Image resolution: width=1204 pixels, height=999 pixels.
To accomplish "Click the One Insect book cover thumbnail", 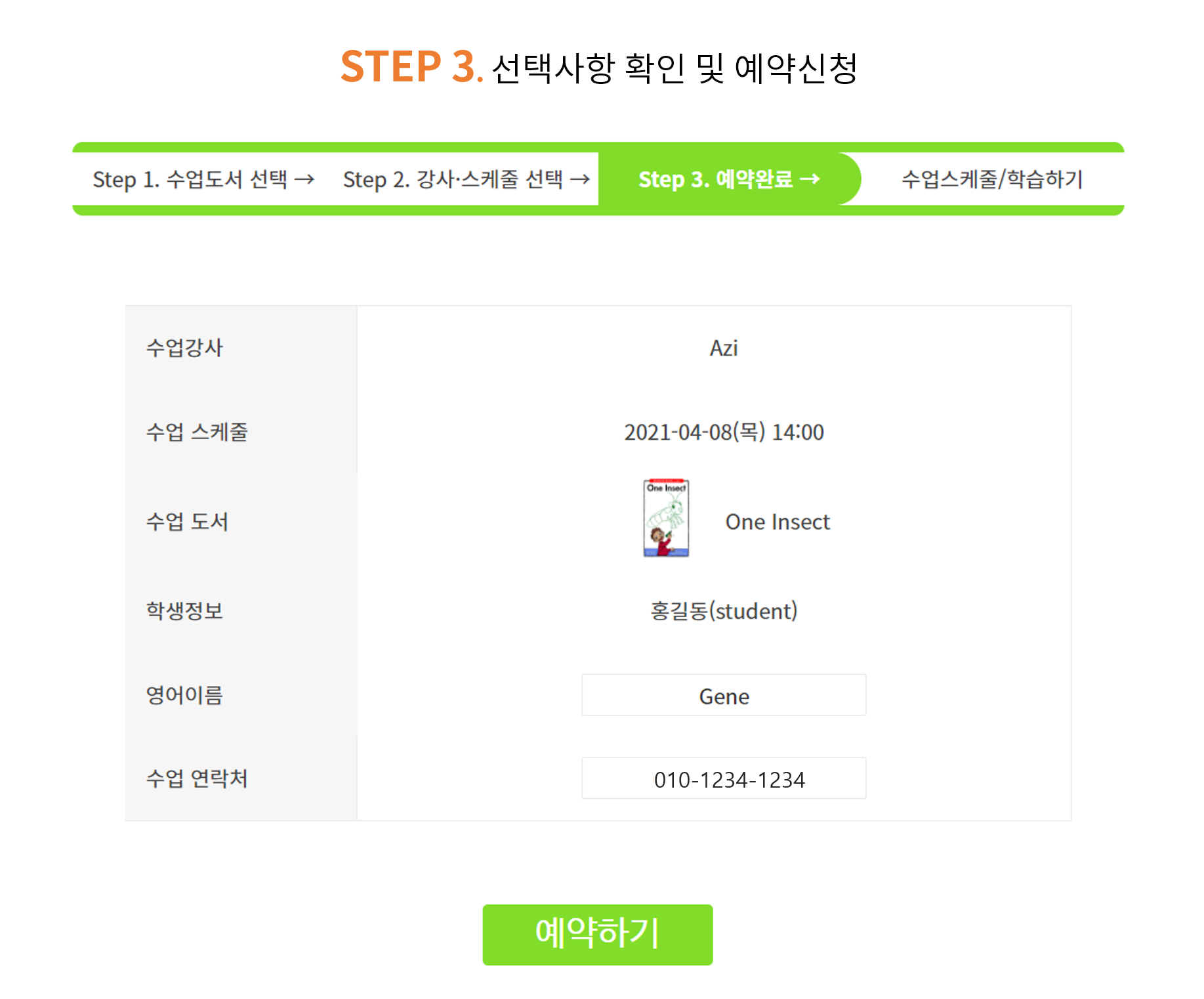I will click(666, 519).
